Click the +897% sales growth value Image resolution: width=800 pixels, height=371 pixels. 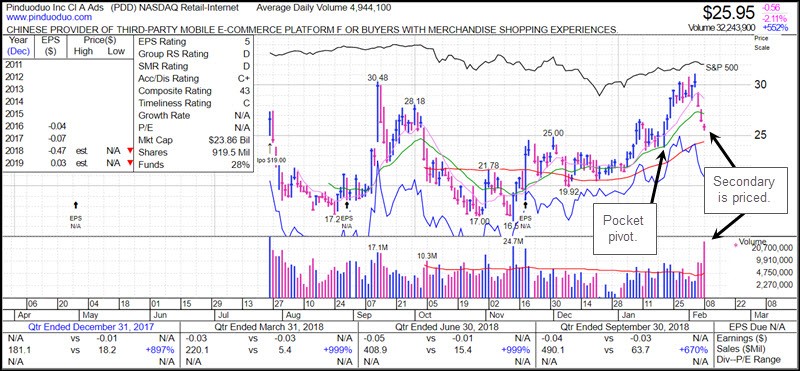pyautogui.click(x=161, y=350)
